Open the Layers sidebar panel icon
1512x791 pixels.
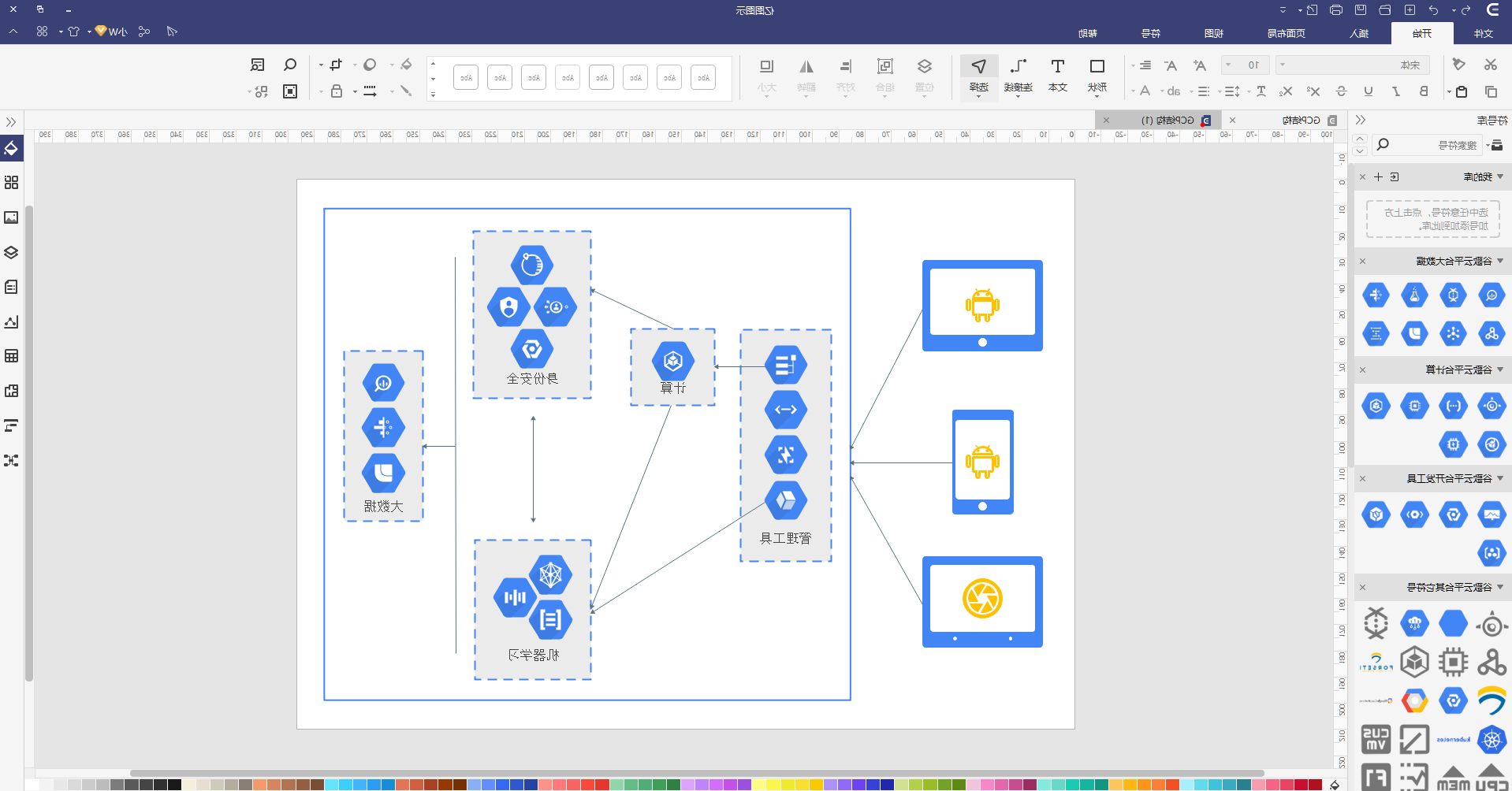point(11,252)
